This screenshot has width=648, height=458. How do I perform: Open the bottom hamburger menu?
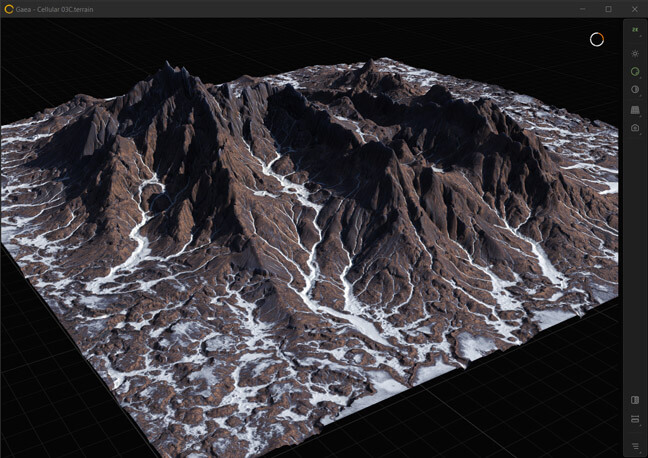click(635, 446)
